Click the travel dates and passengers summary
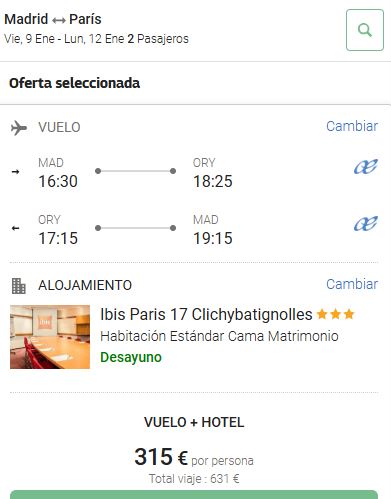 tap(96, 39)
